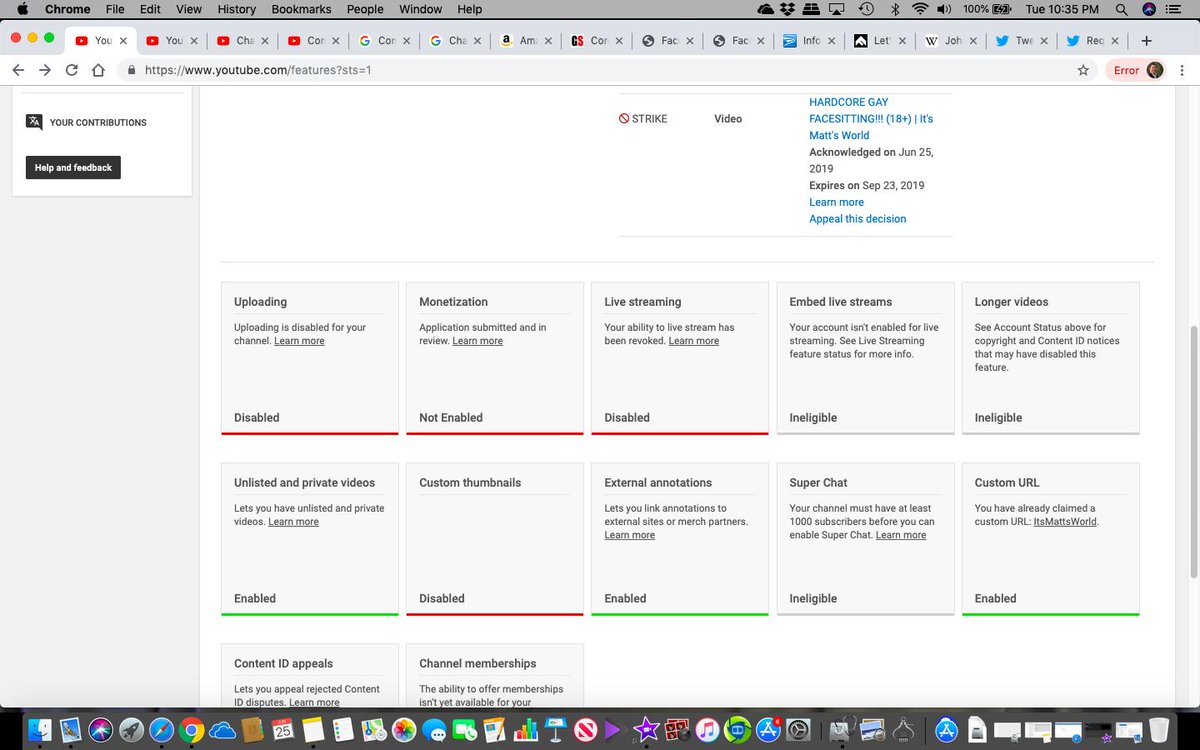1200x750 pixels.
Task: Click Learn more in Super Chat card
Action: pyautogui.click(x=901, y=535)
